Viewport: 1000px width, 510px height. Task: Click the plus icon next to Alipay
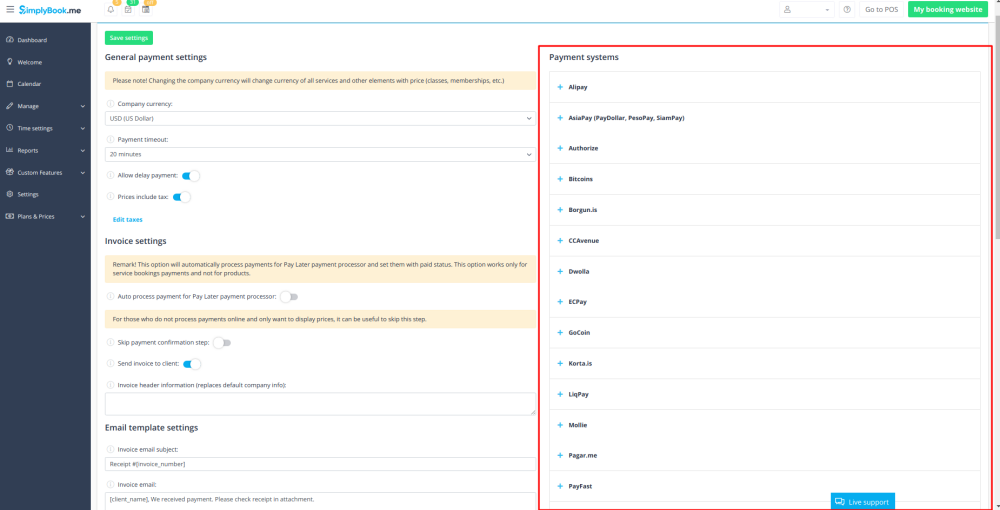click(560, 87)
